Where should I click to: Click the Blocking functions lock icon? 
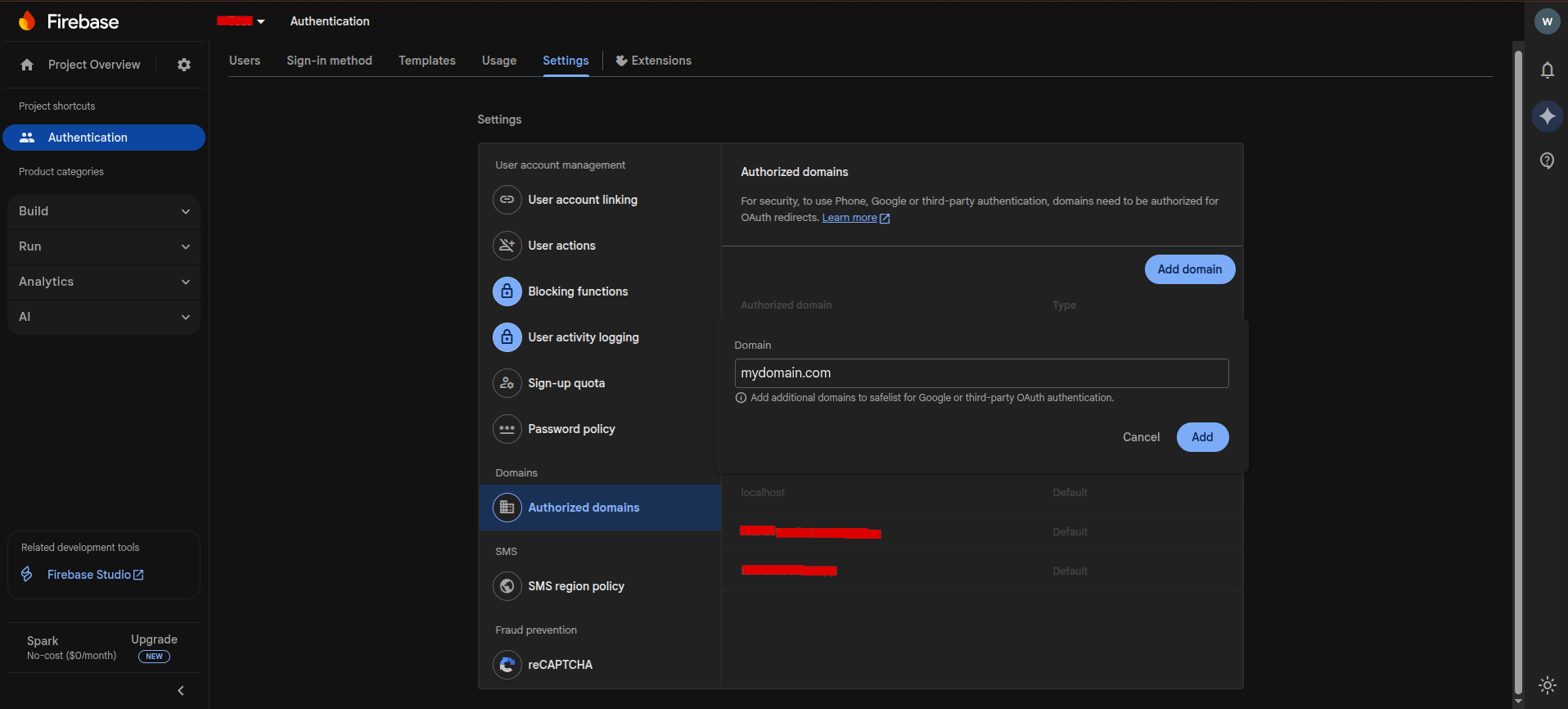pyautogui.click(x=507, y=291)
